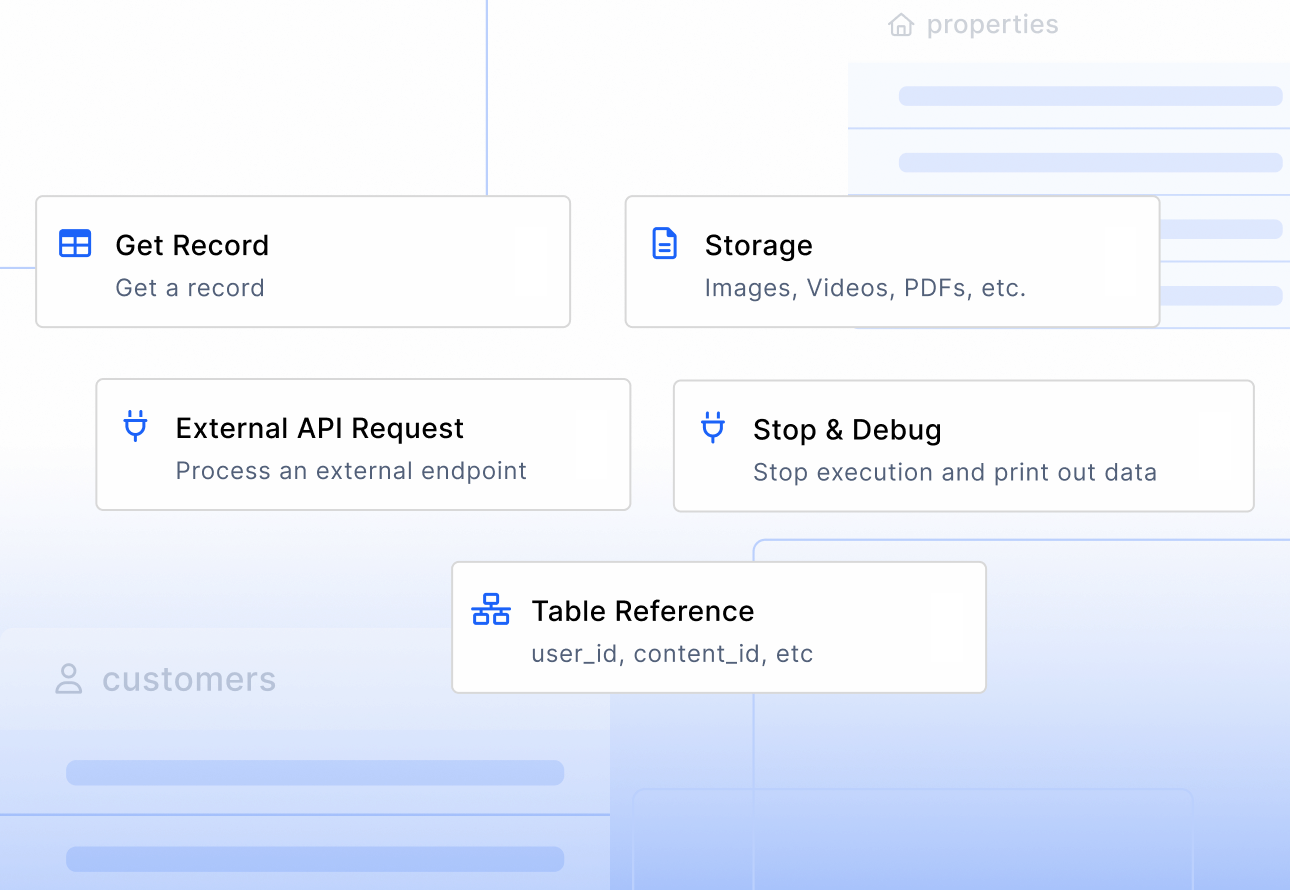Screen dimensions: 1290x890
Task: Click the "Get a record" description text
Action: 190,287
